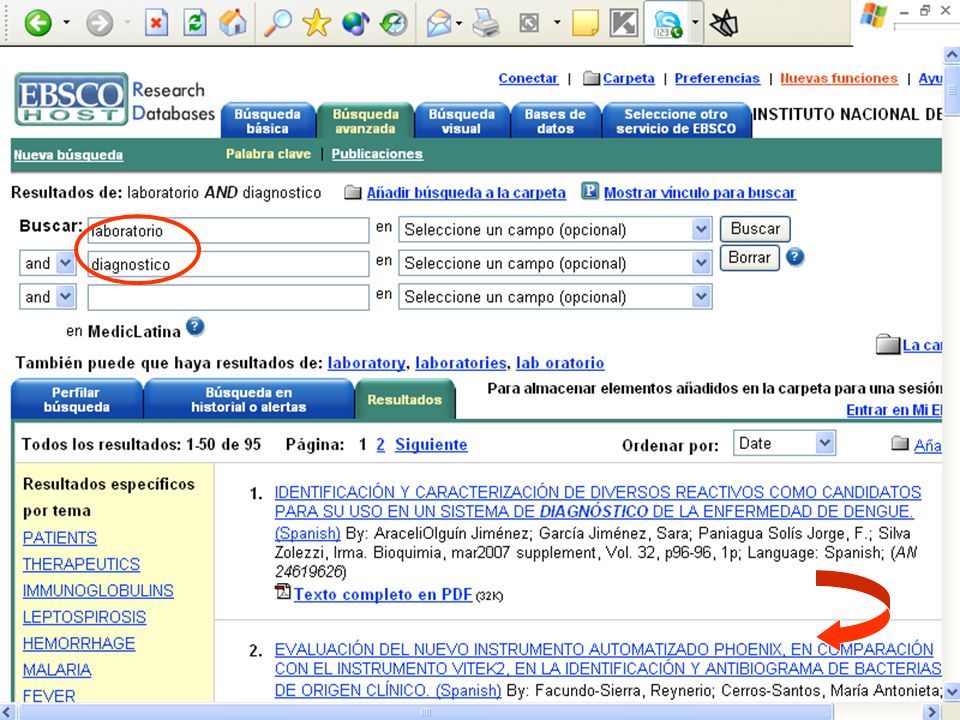960x720 pixels.
Task: Click the empty third search field
Action: tap(228, 298)
